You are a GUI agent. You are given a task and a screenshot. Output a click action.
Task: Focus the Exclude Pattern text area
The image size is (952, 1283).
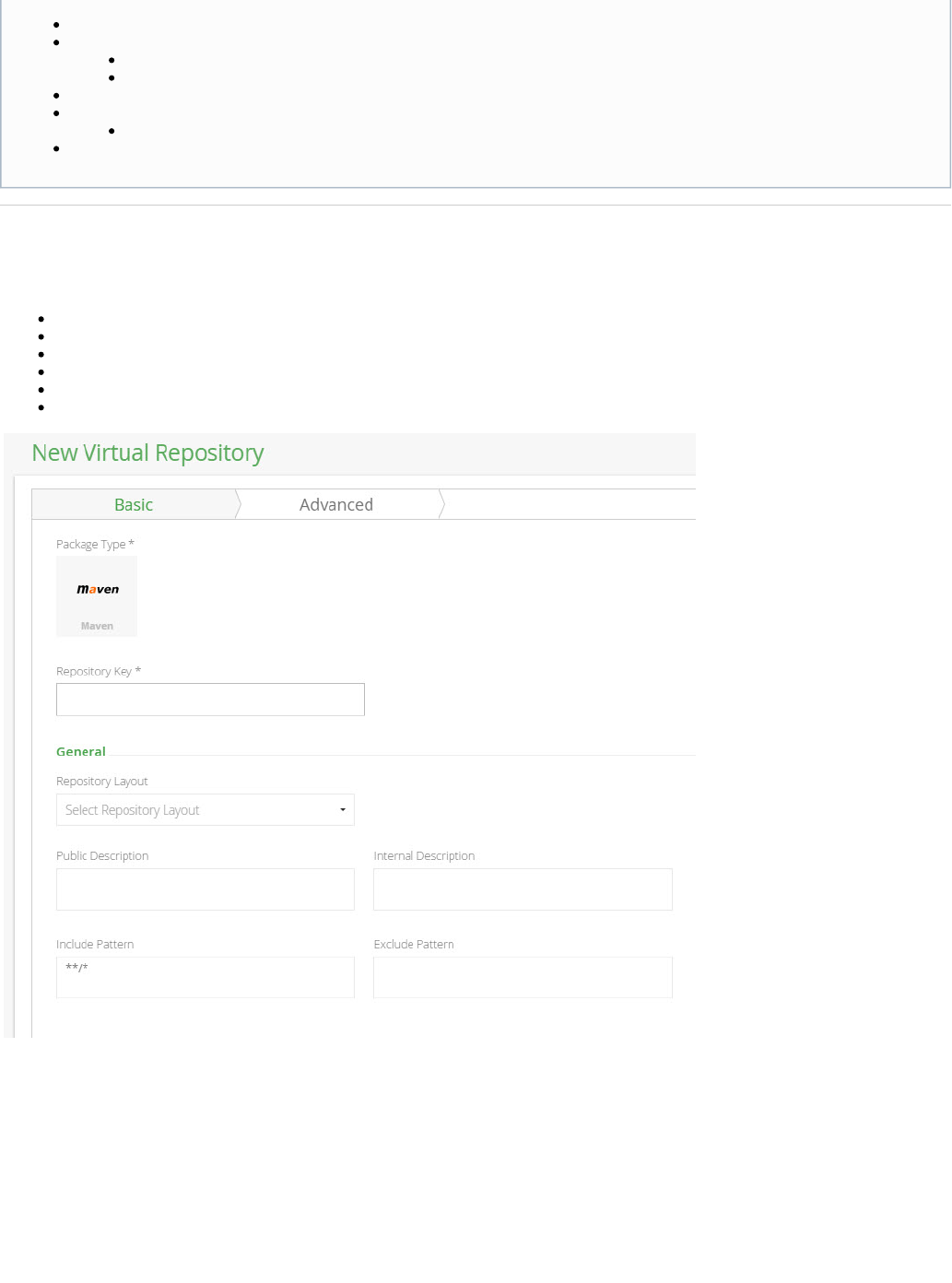(523, 978)
